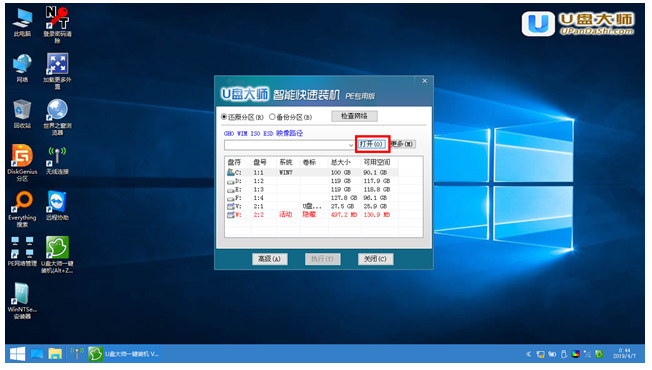The image size is (652, 370).
Task: Open the PE网络管理 shortcut
Action: [22, 252]
